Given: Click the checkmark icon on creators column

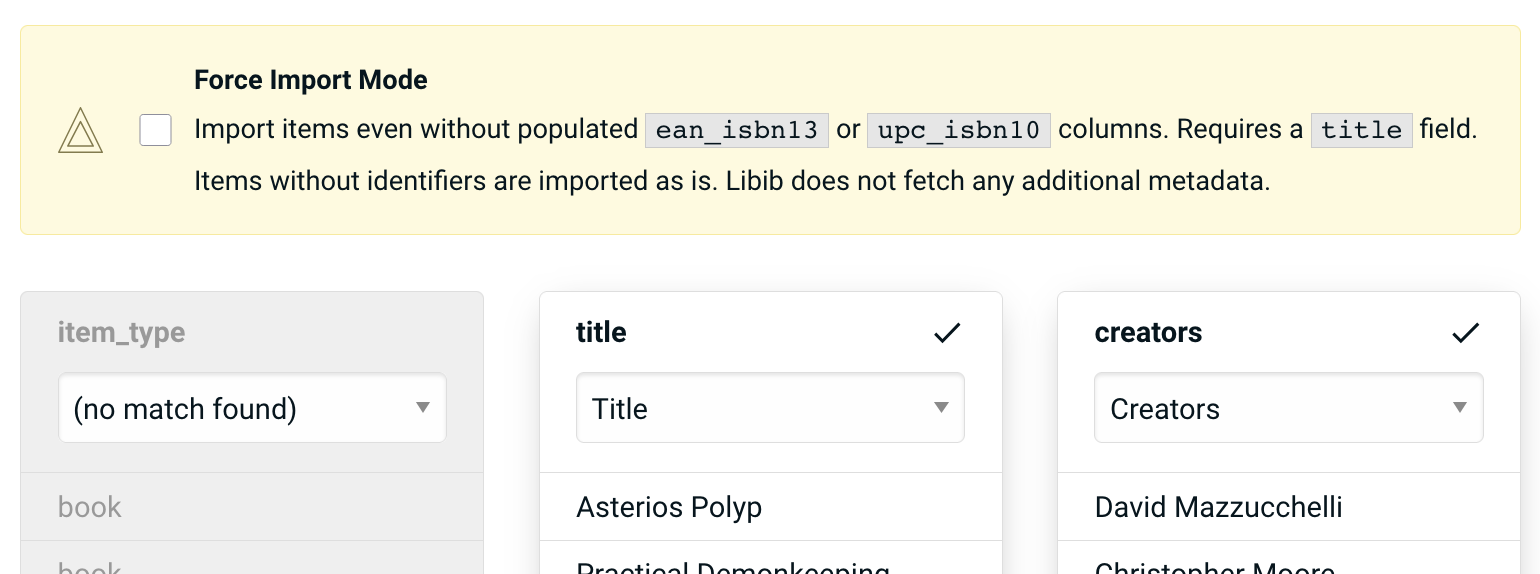Looking at the screenshot, I should [x=1465, y=333].
